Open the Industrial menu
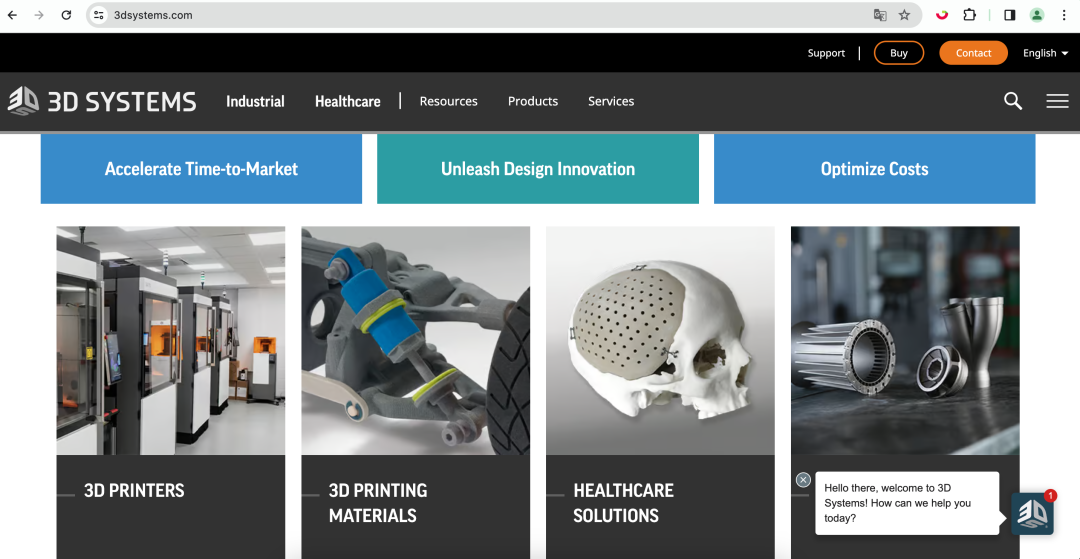 click(x=255, y=101)
